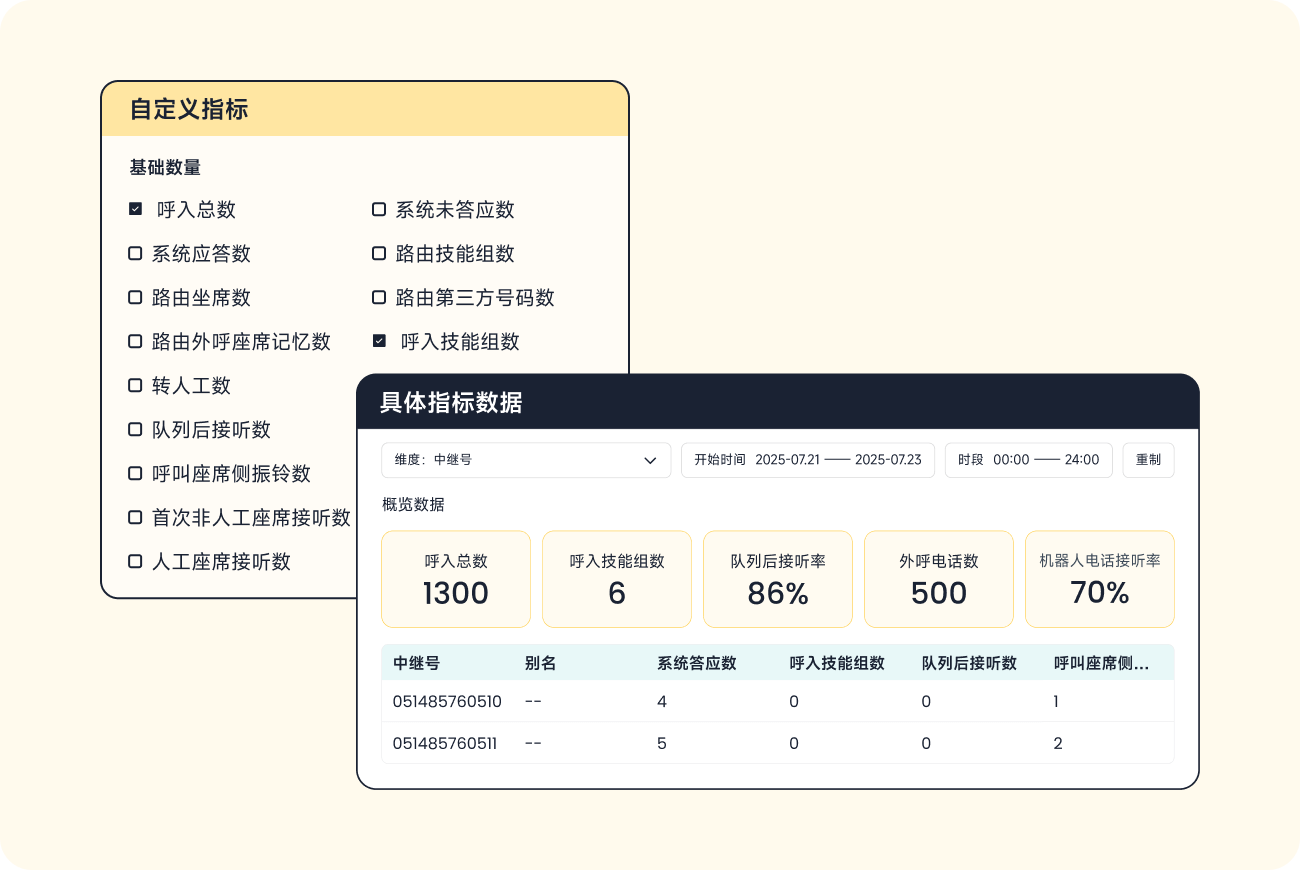The height and width of the screenshot is (870, 1300).
Task: Uncheck the 呼入技能组数 option
Action: [x=378, y=341]
